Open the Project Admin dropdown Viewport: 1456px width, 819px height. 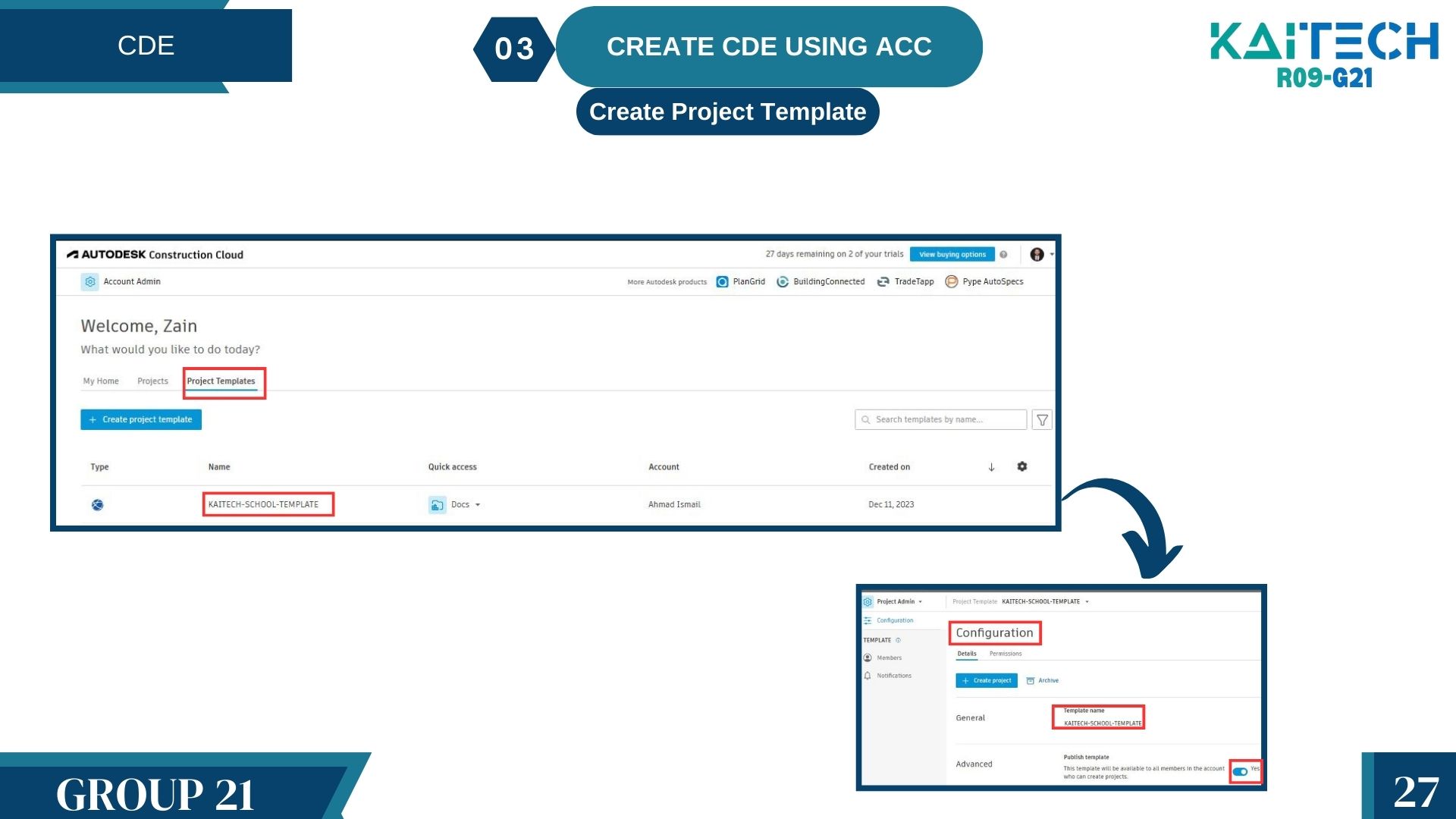[920, 601]
